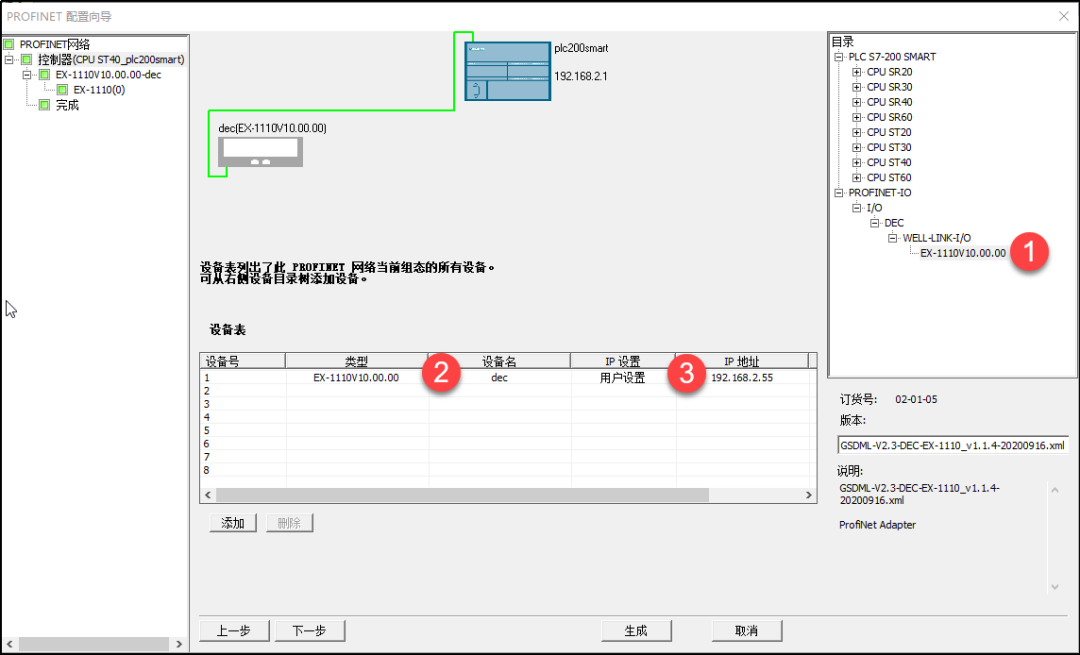Expand CPU SR30 in the catalog
This screenshot has width=1080, height=655.
click(x=856, y=87)
